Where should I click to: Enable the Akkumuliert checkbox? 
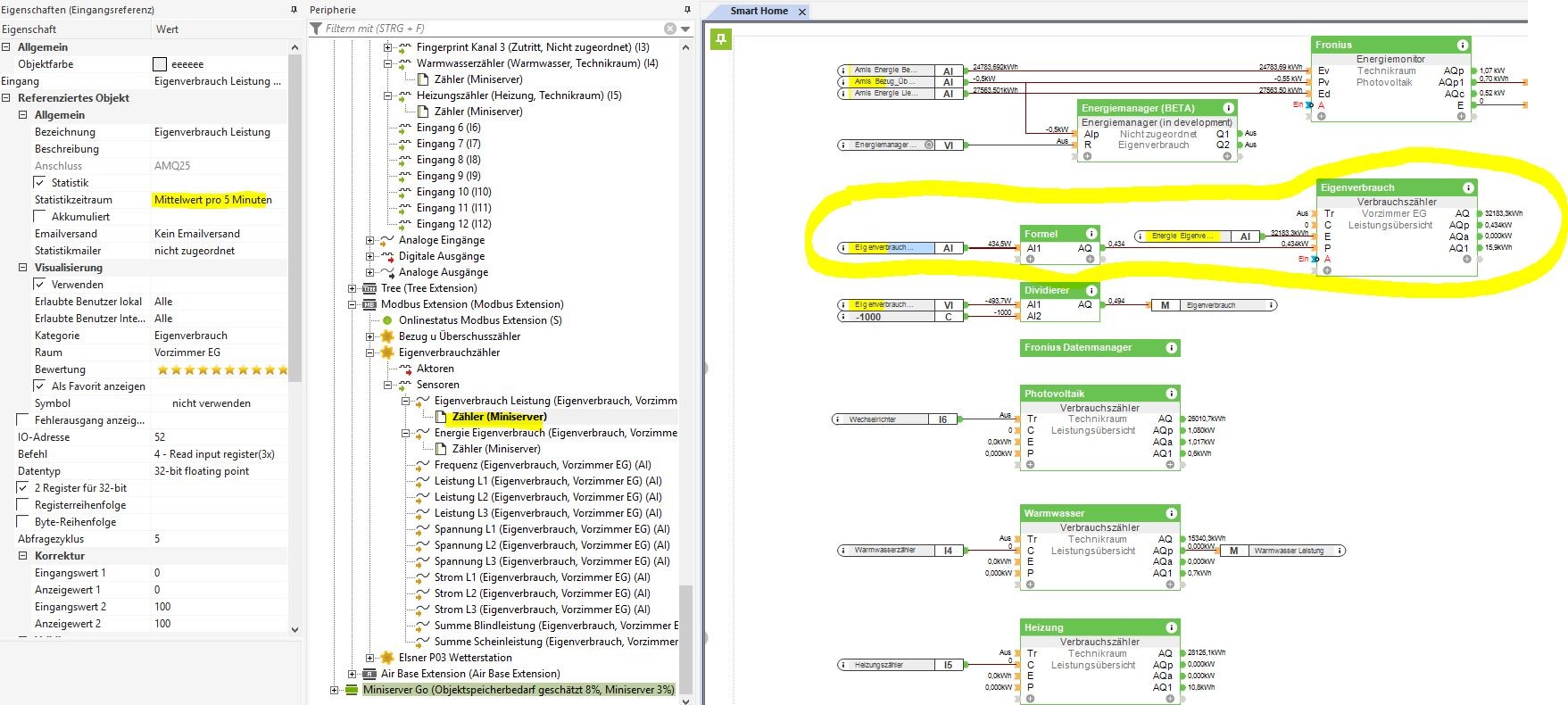coord(40,217)
